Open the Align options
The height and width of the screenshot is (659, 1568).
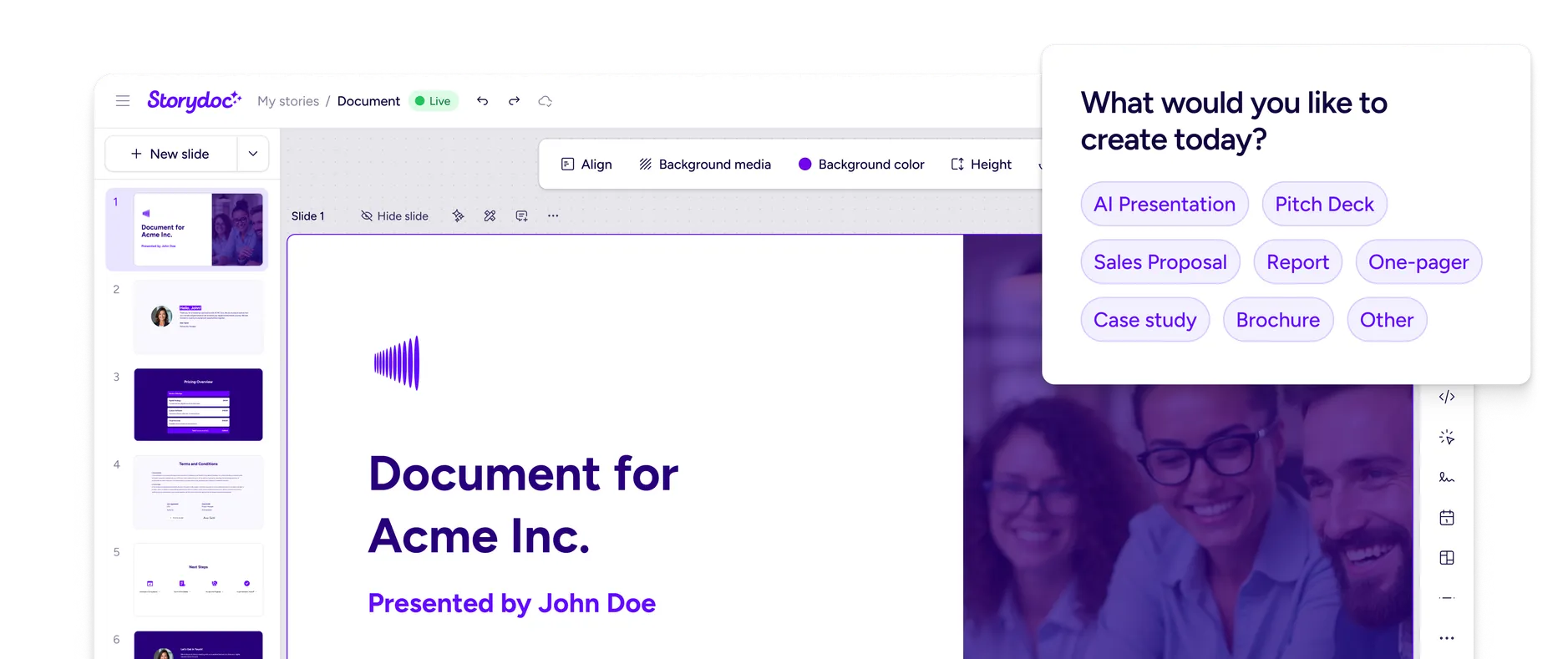(586, 165)
